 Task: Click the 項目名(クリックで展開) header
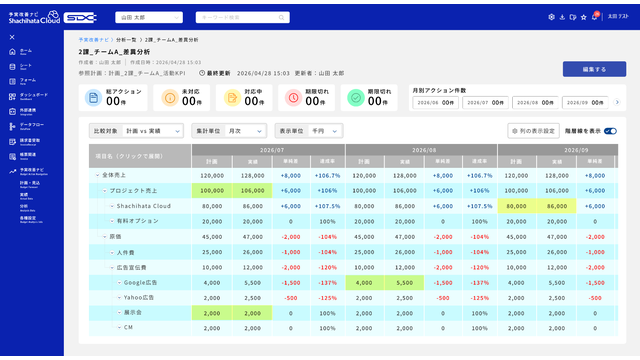click(x=140, y=156)
